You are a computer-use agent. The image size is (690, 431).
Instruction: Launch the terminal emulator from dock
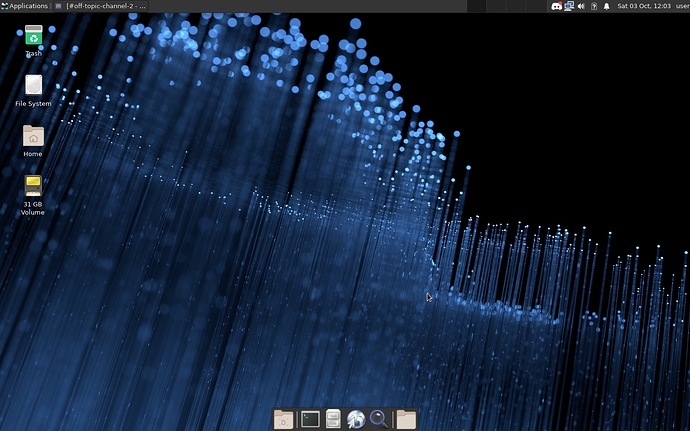[x=310, y=419]
